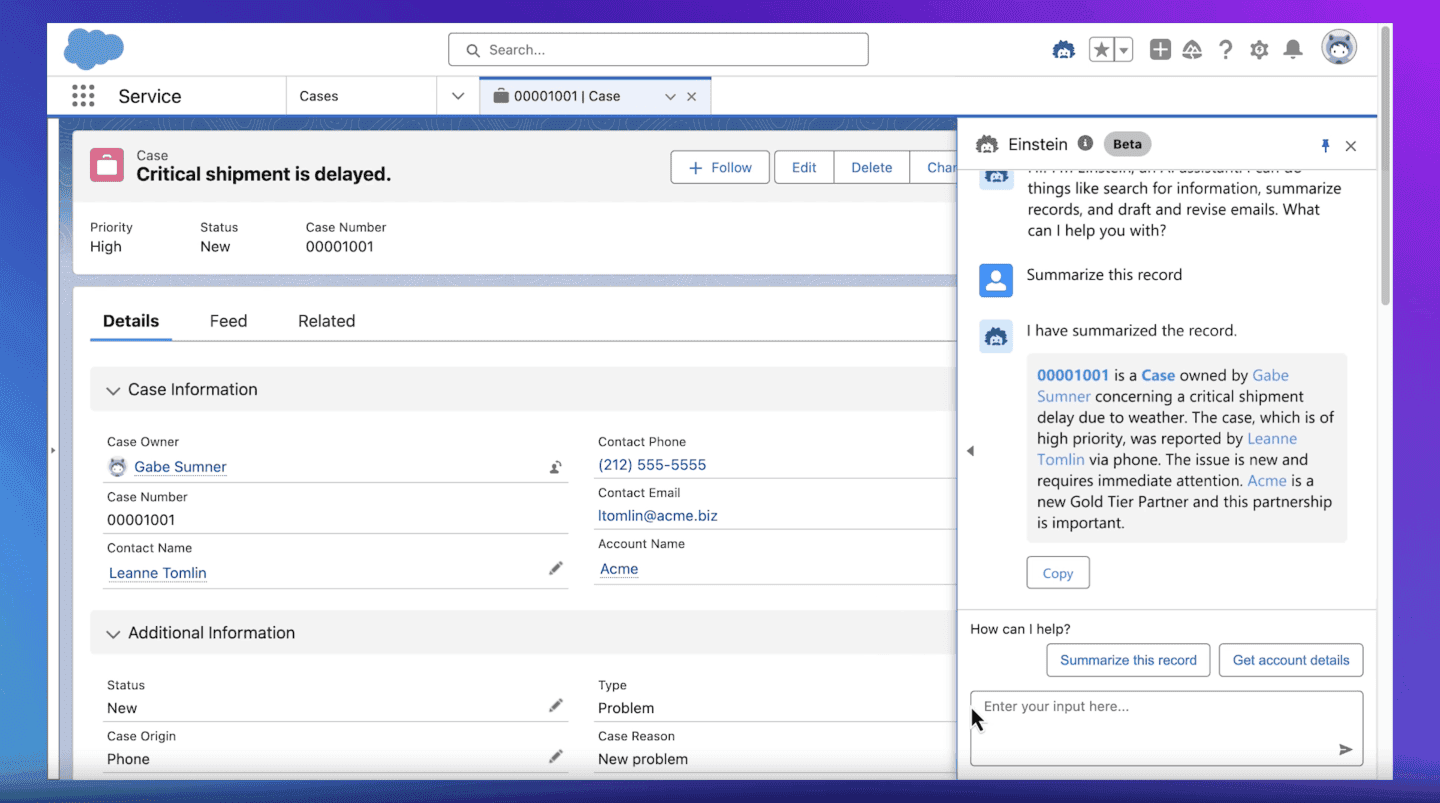
Task: Close the 00001001 Case tab
Action: (691, 97)
